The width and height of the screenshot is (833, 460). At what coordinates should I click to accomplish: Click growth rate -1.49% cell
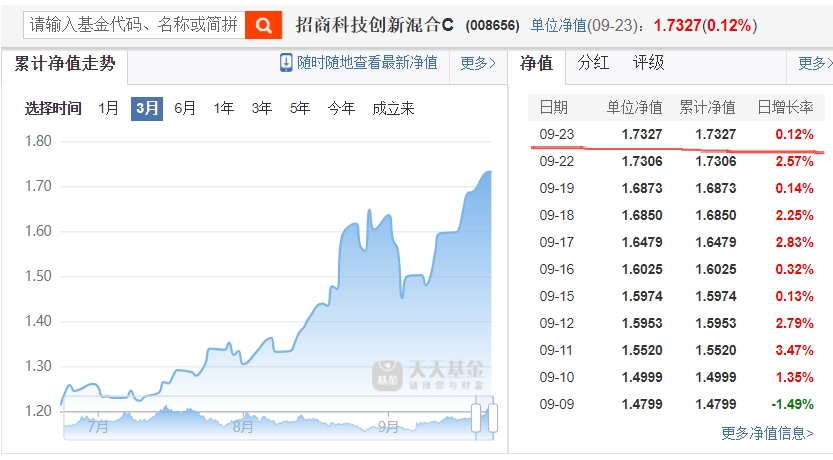click(792, 404)
